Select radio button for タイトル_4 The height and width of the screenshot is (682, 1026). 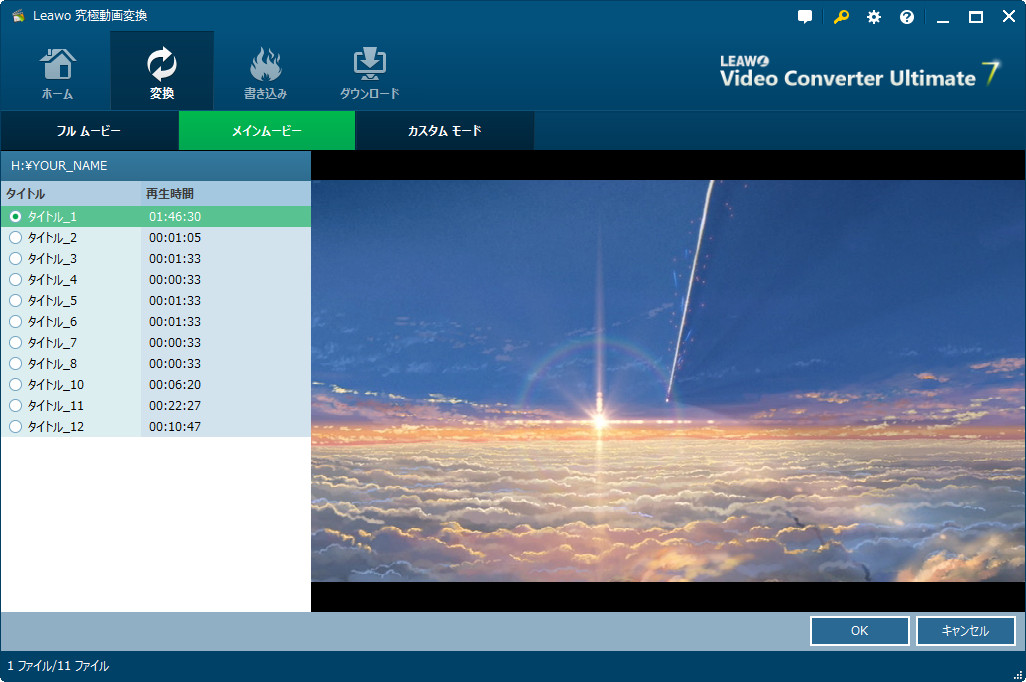click(16, 279)
